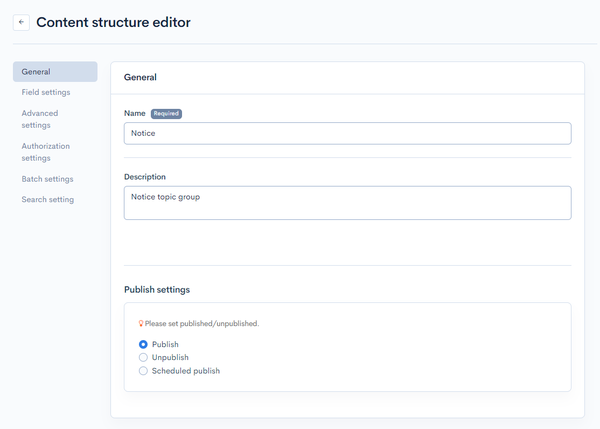Click 'Please set published/unpublished.' hint text

[202, 324]
